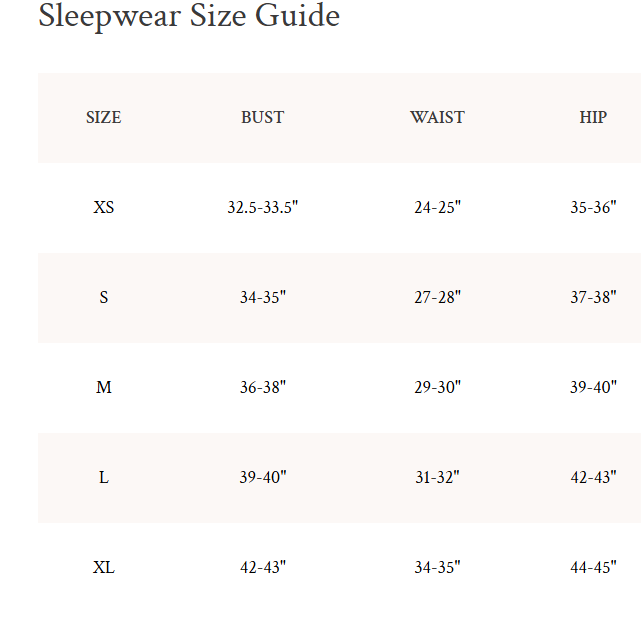This screenshot has width=641, height=617.
Task: Select the XS size row label
Action: tap(103, 208)
